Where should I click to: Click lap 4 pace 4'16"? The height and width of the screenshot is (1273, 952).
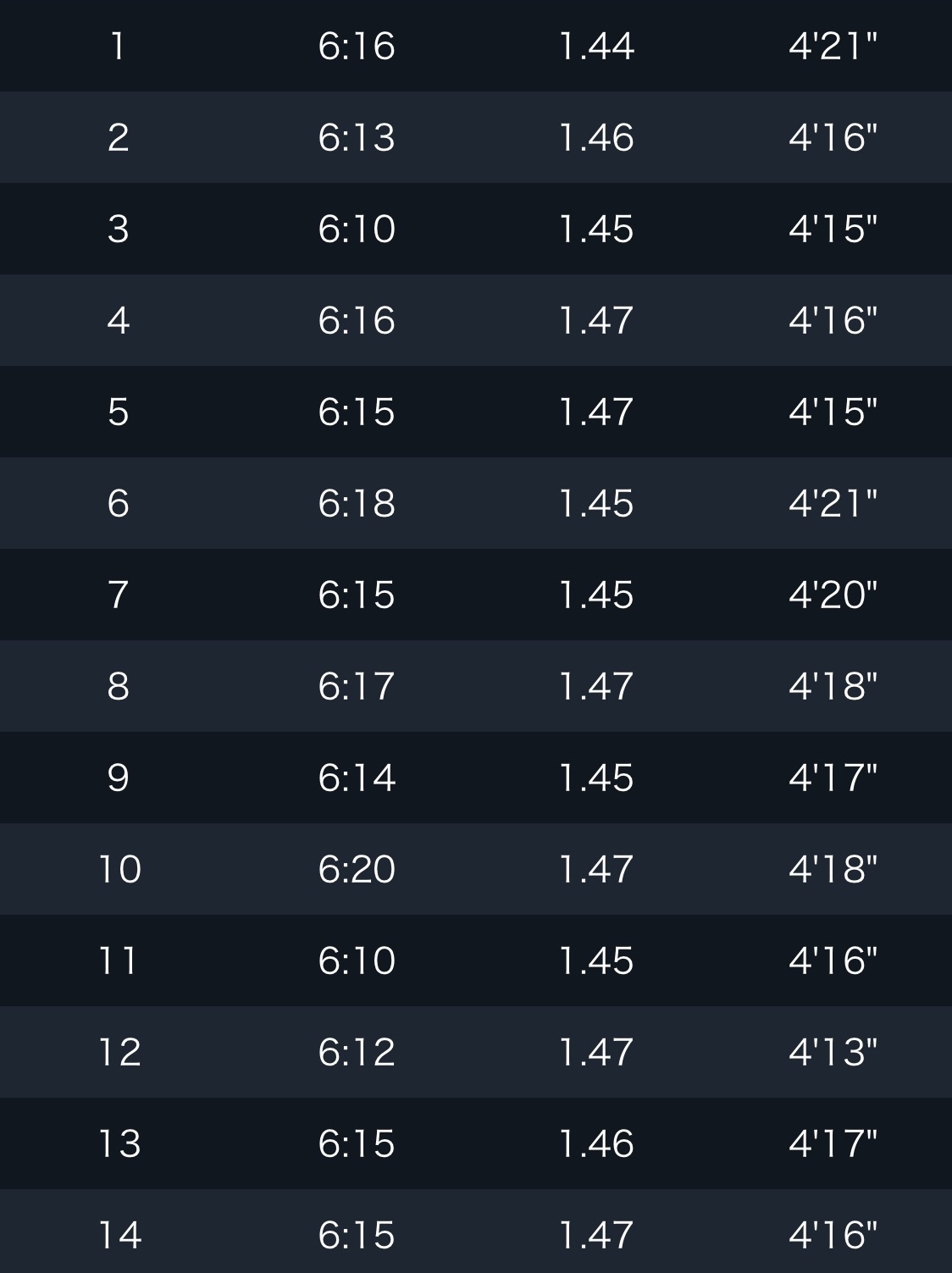click(x=833, y=320)
